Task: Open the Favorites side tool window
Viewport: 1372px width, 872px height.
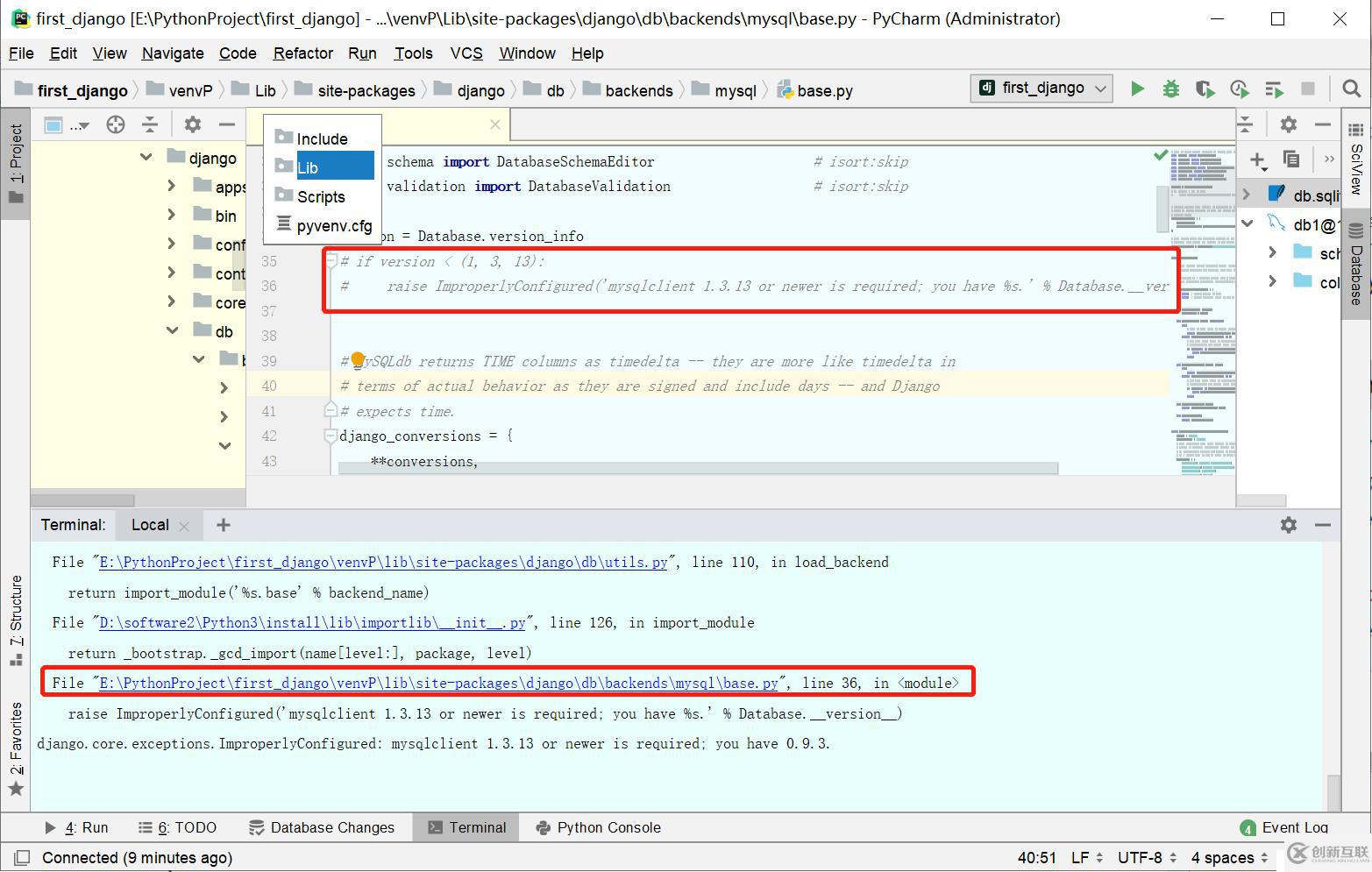Action: click(x=16, y=748)
